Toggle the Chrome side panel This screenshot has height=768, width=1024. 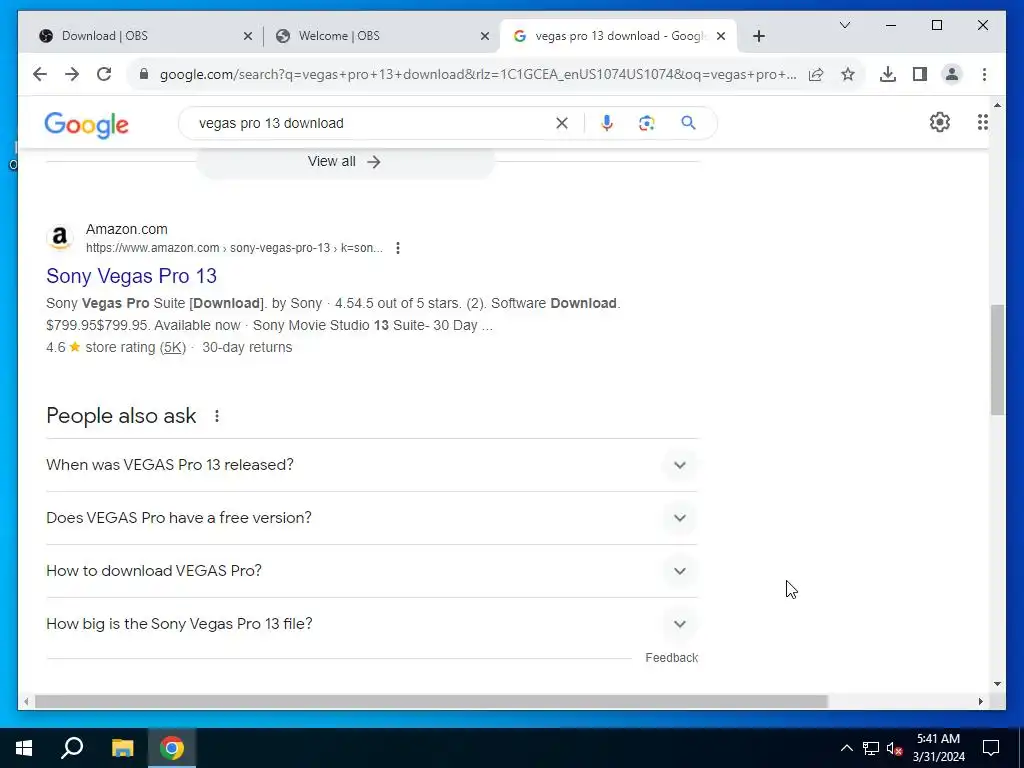click(x=920, y=74)
